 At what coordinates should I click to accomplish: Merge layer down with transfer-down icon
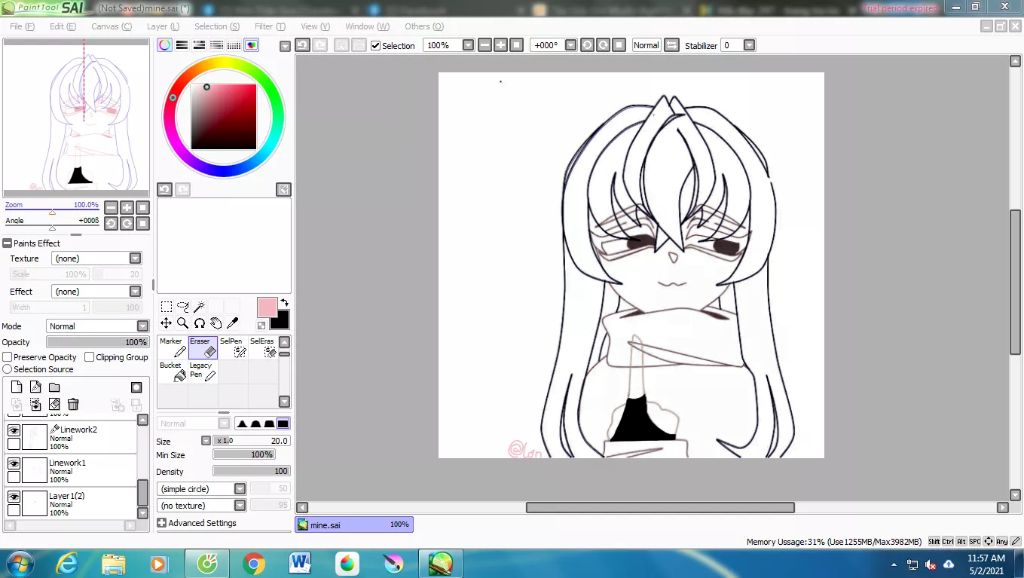(35, 405)
